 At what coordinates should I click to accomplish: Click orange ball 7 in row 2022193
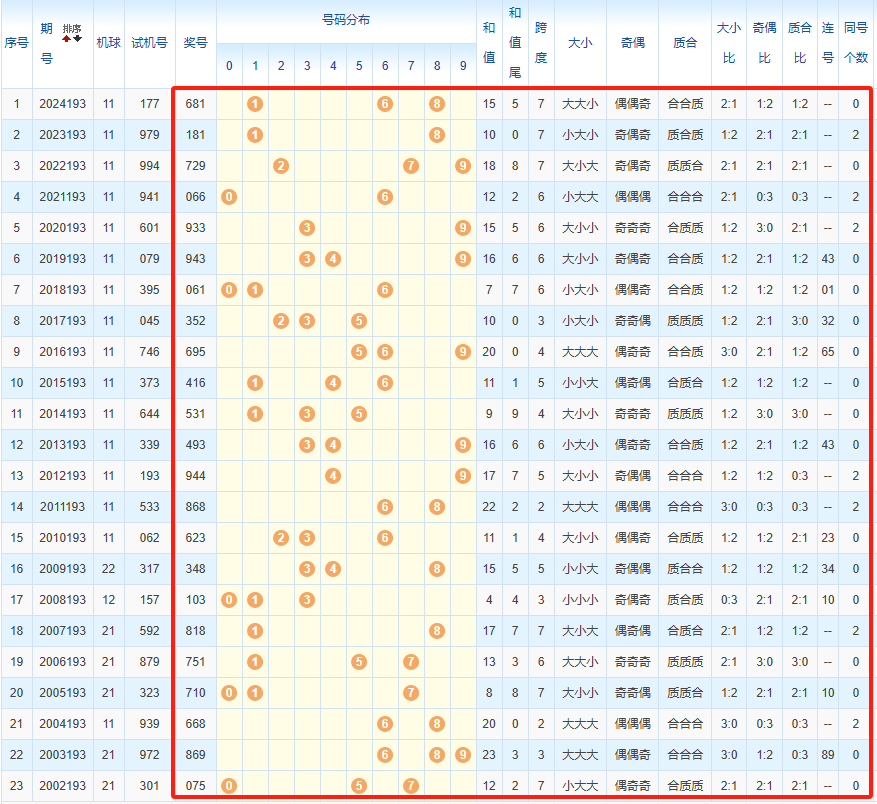click(x=411, y=166)
